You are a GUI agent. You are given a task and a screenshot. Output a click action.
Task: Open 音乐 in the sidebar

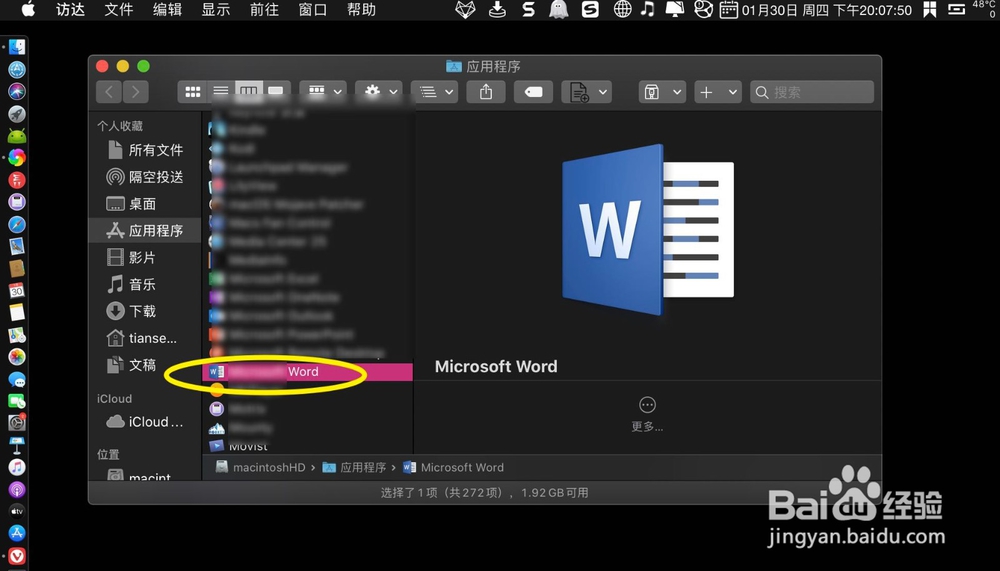[x=145, y=284]
